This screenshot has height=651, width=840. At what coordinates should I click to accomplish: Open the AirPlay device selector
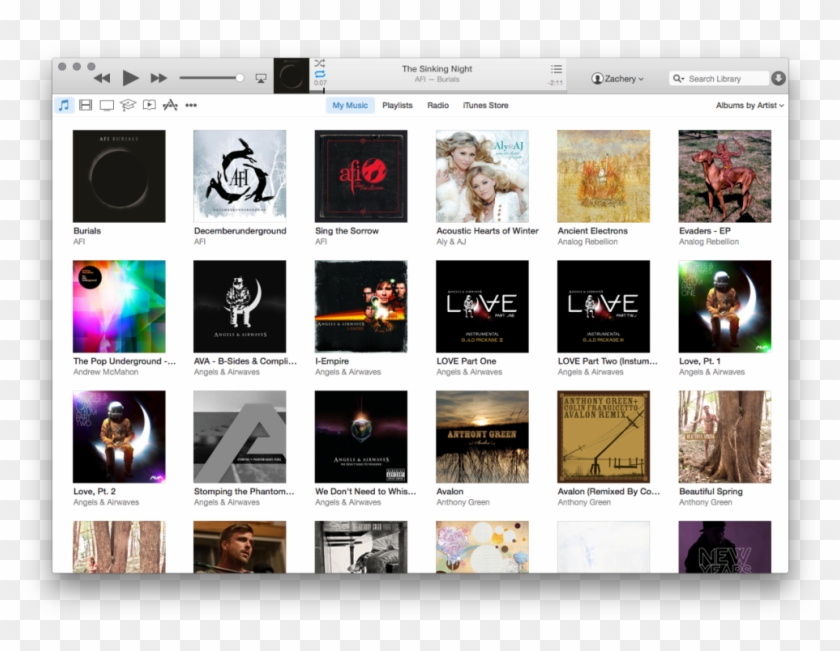tap(261, 79)
